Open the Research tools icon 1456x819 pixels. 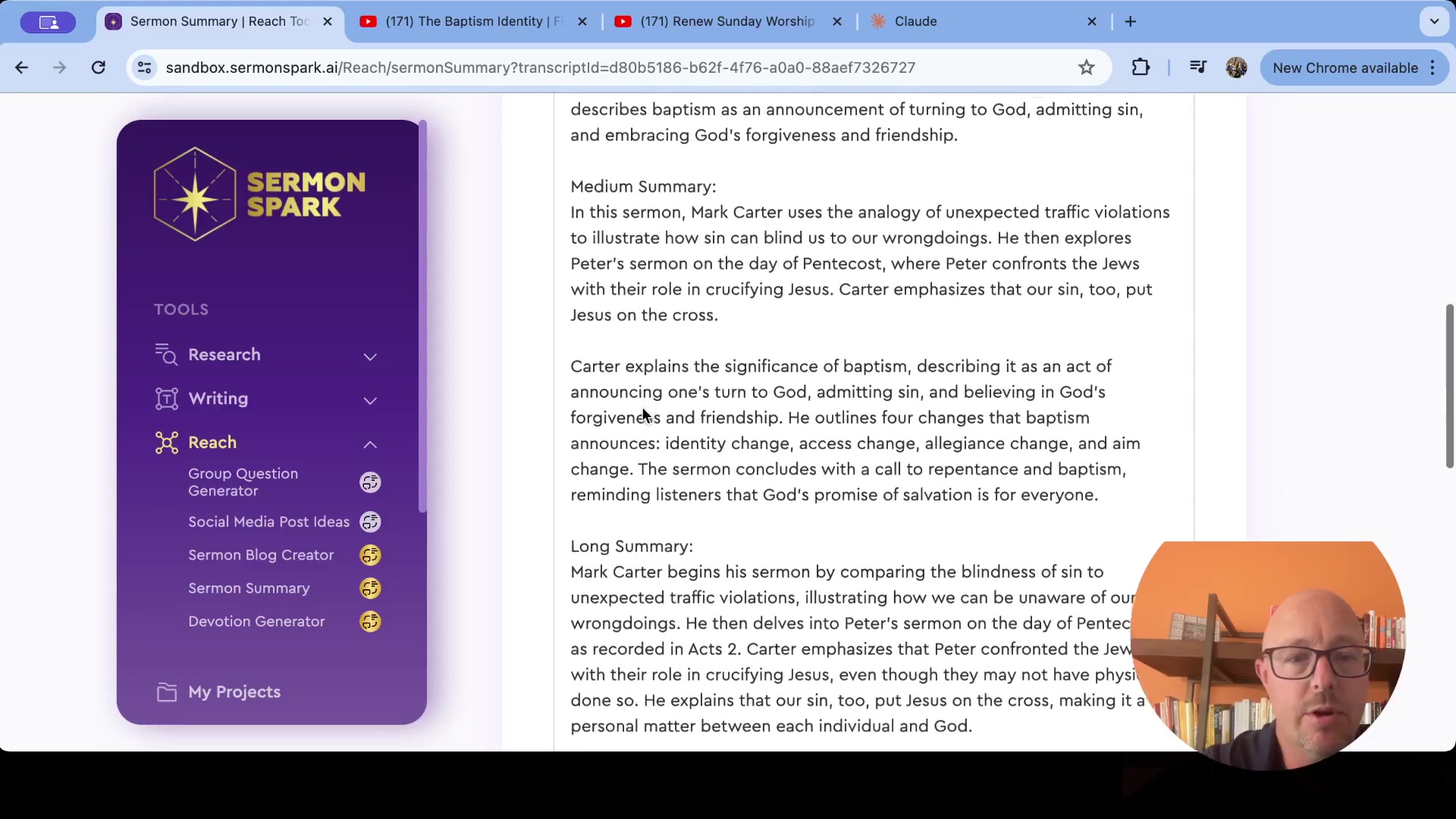(x=166, y=354)
